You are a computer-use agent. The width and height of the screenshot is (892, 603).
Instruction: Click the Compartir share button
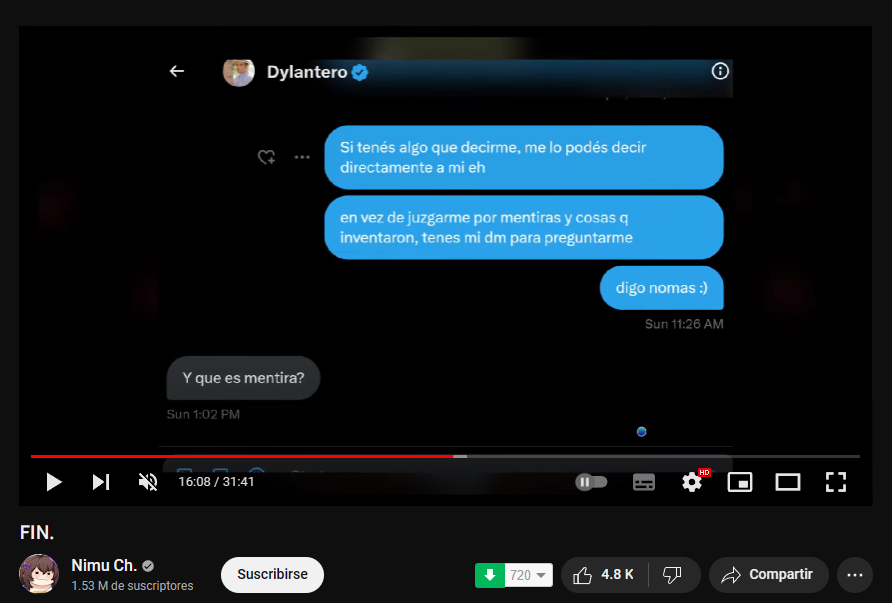point(768,575)
